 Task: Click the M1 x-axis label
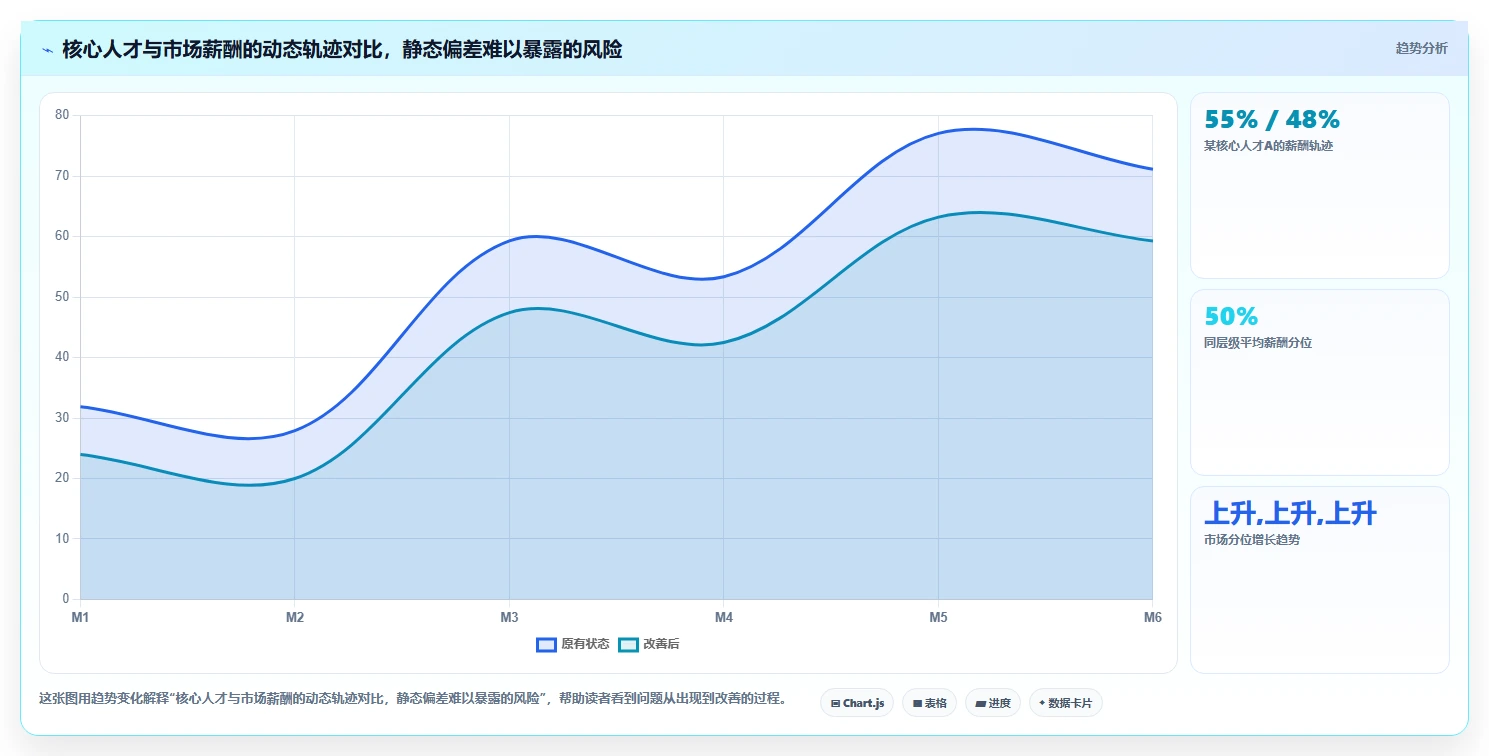point(80,618)
